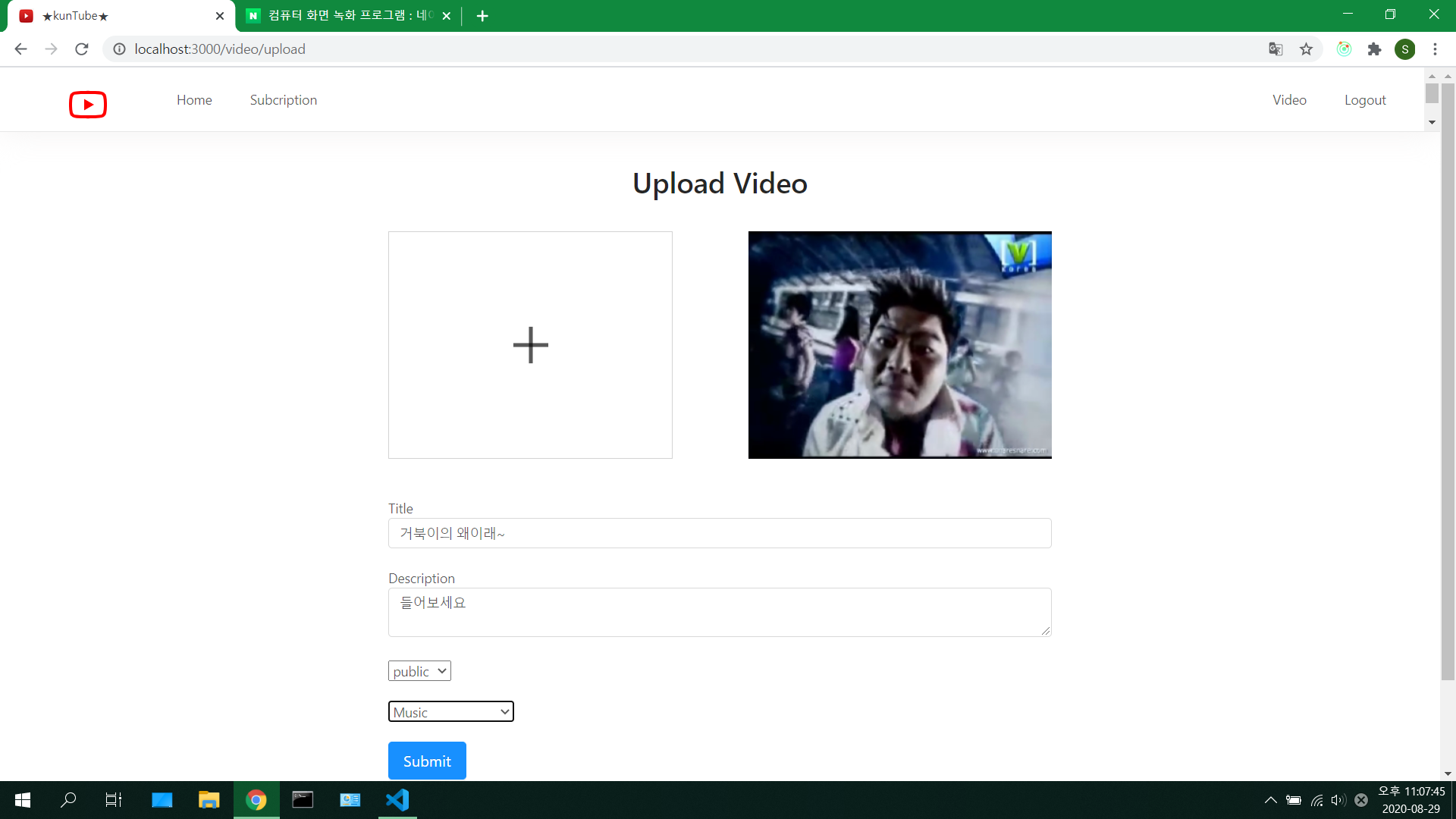This screenshot has height=819, width=1456.
Task: Open Google Translate from the address bar
Action: tap(1276, 49)
